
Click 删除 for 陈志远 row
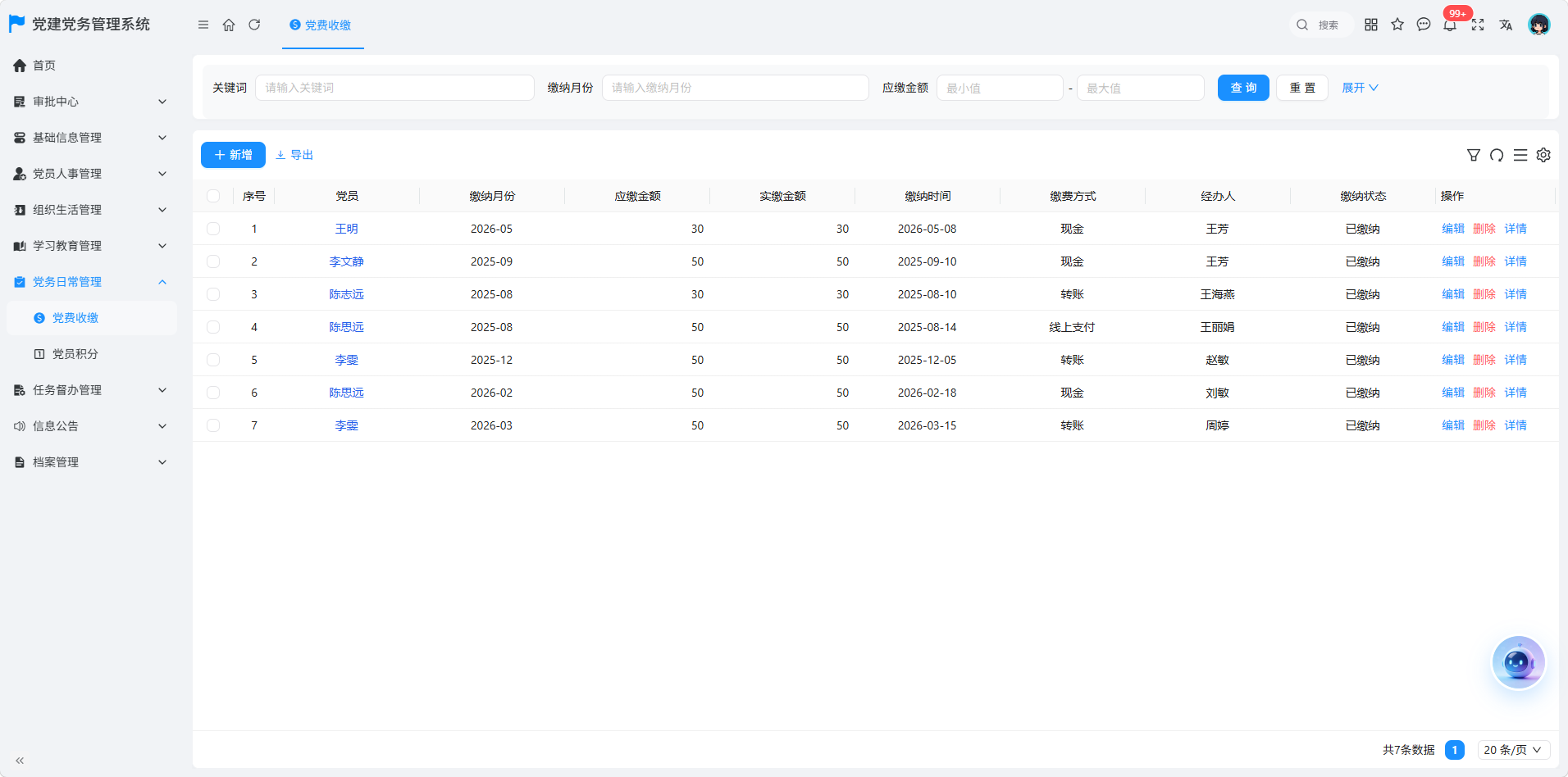1484,294
